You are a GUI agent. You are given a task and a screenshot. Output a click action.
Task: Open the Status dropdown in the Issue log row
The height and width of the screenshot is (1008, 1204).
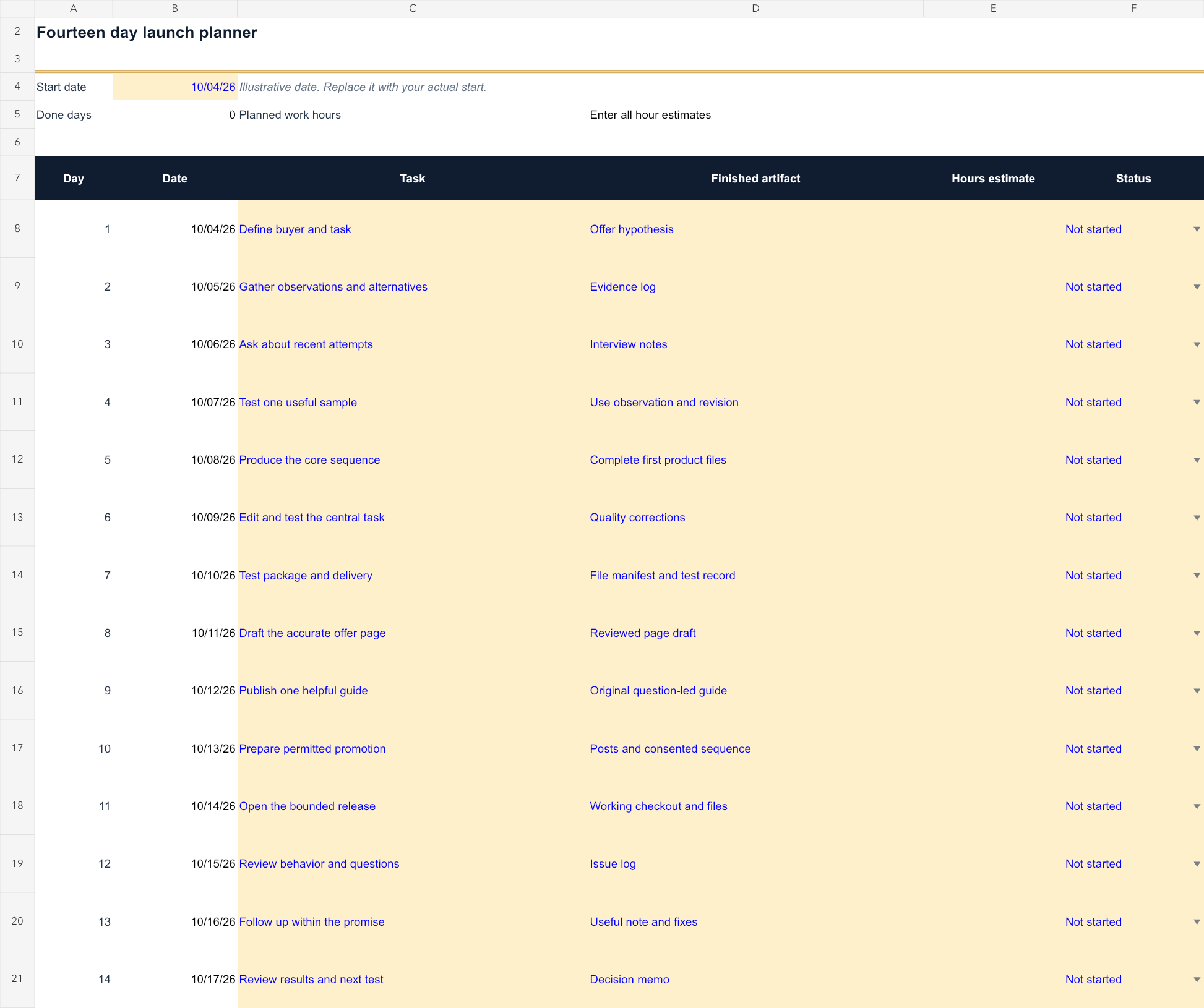(1197, 864)
